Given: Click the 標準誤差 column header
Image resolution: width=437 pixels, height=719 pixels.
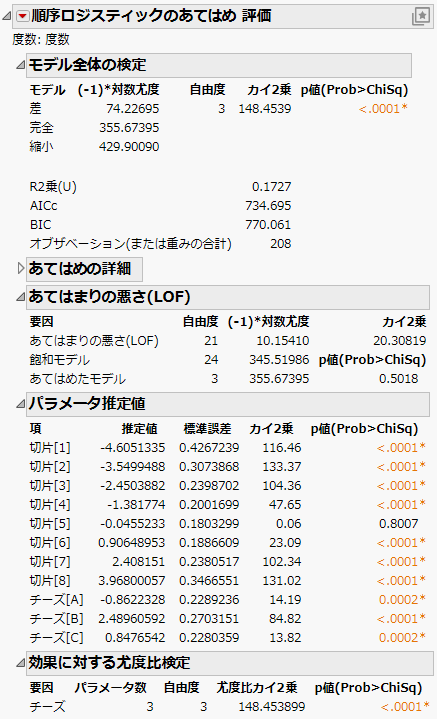Looking at the screenshot, I should (207, 429).
